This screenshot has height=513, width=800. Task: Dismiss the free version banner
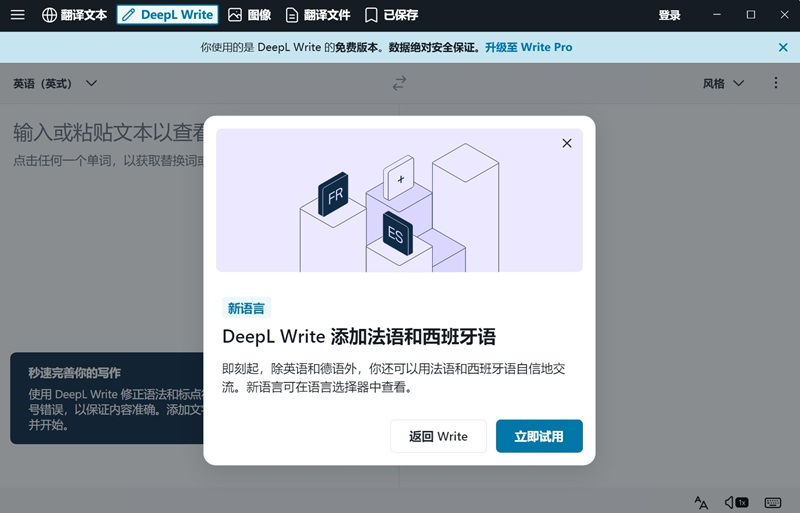[783, 47]
